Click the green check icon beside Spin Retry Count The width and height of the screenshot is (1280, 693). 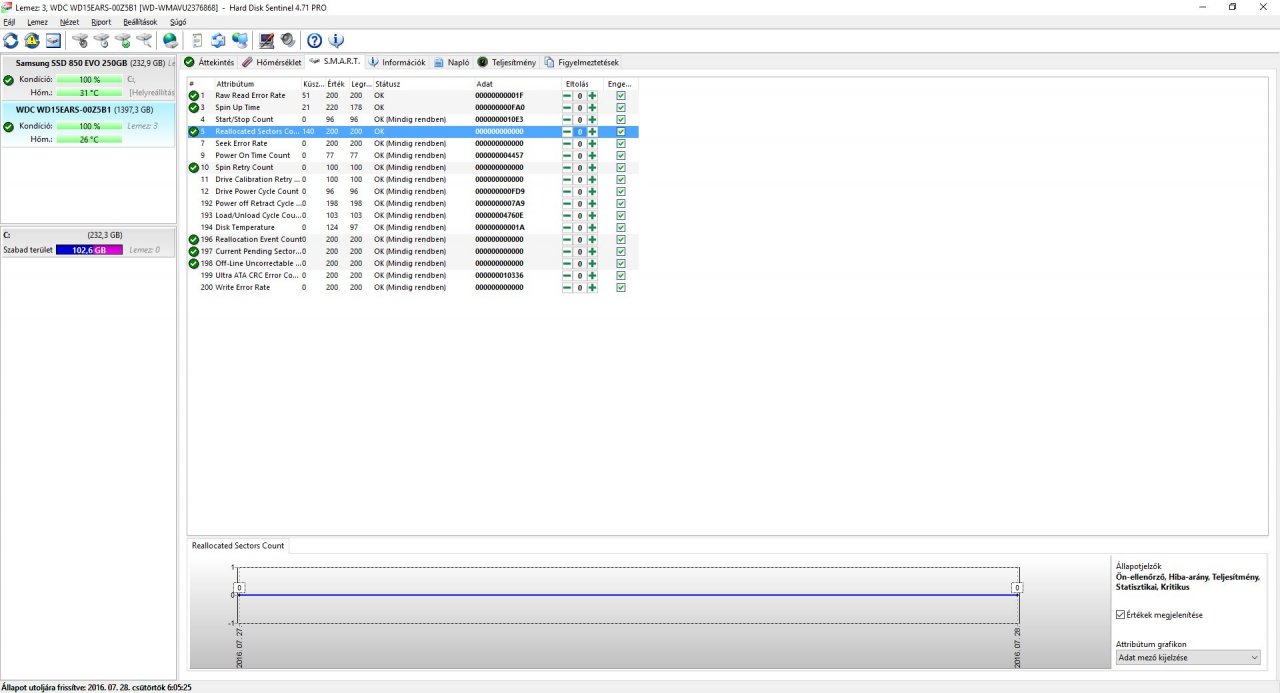tap(194, 168)
